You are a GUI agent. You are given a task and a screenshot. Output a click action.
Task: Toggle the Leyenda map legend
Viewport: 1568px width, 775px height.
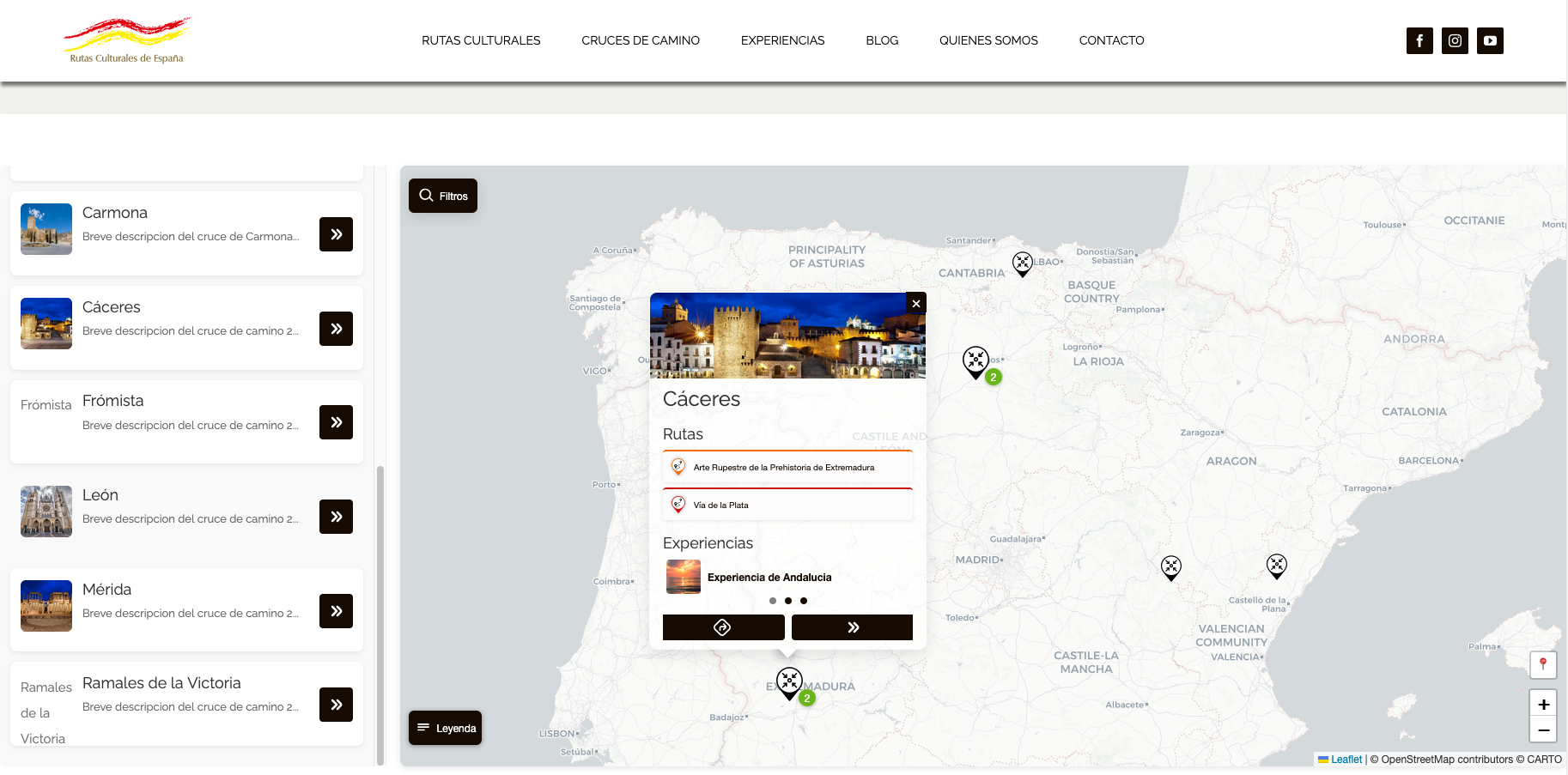(445, 728)
